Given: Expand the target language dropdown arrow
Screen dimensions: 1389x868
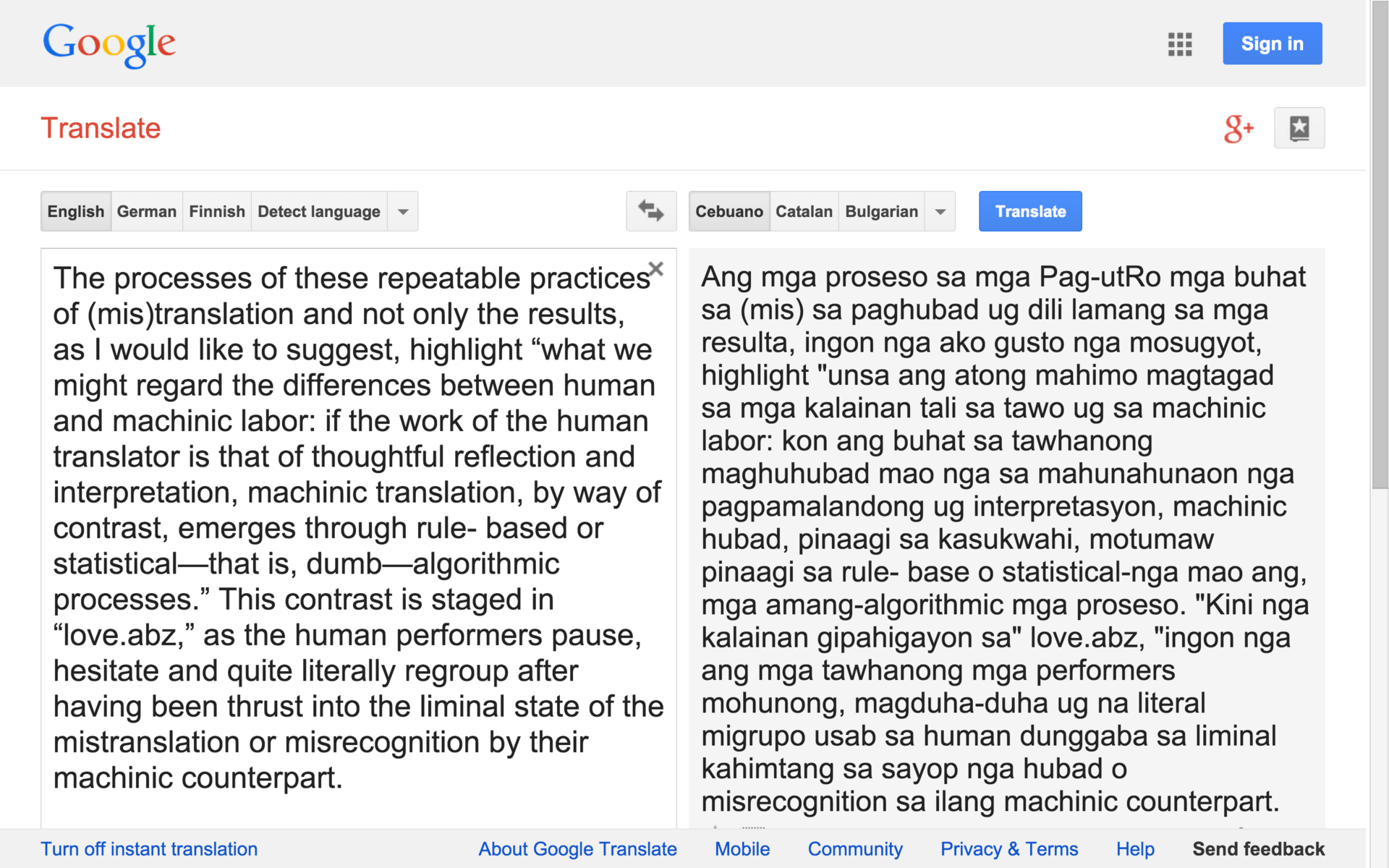Looking at the screenshot, I should 940,211.
